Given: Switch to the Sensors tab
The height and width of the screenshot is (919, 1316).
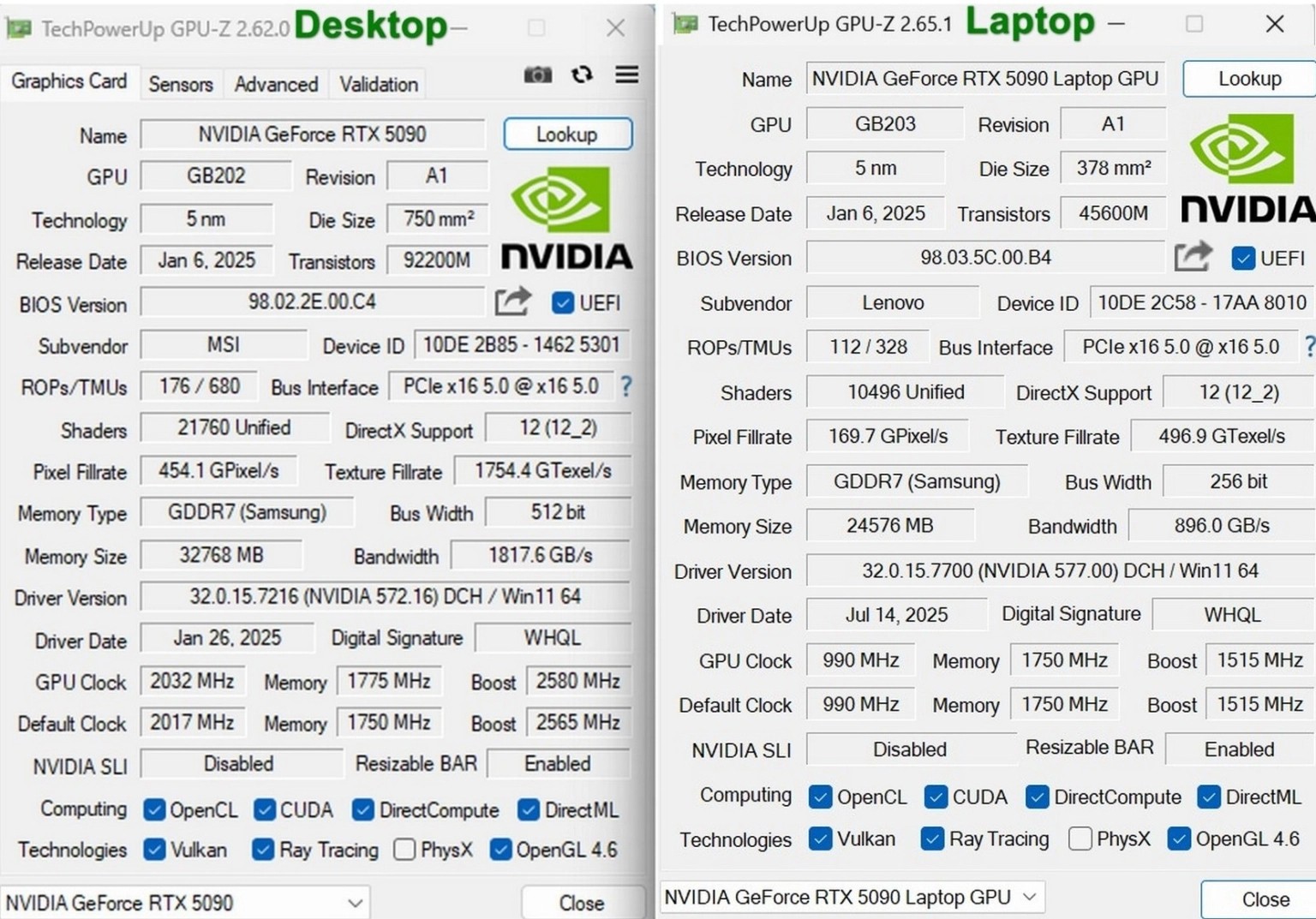Looking at the screenshot, I should 180,84.
